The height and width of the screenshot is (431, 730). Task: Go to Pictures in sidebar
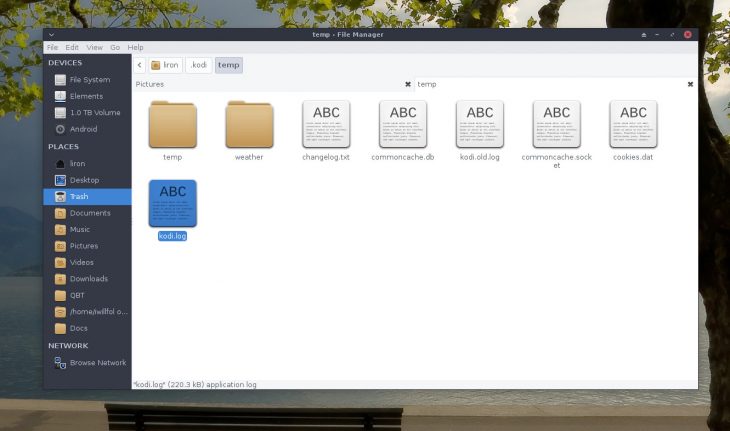pyautogui.click(x=88, y=246)
